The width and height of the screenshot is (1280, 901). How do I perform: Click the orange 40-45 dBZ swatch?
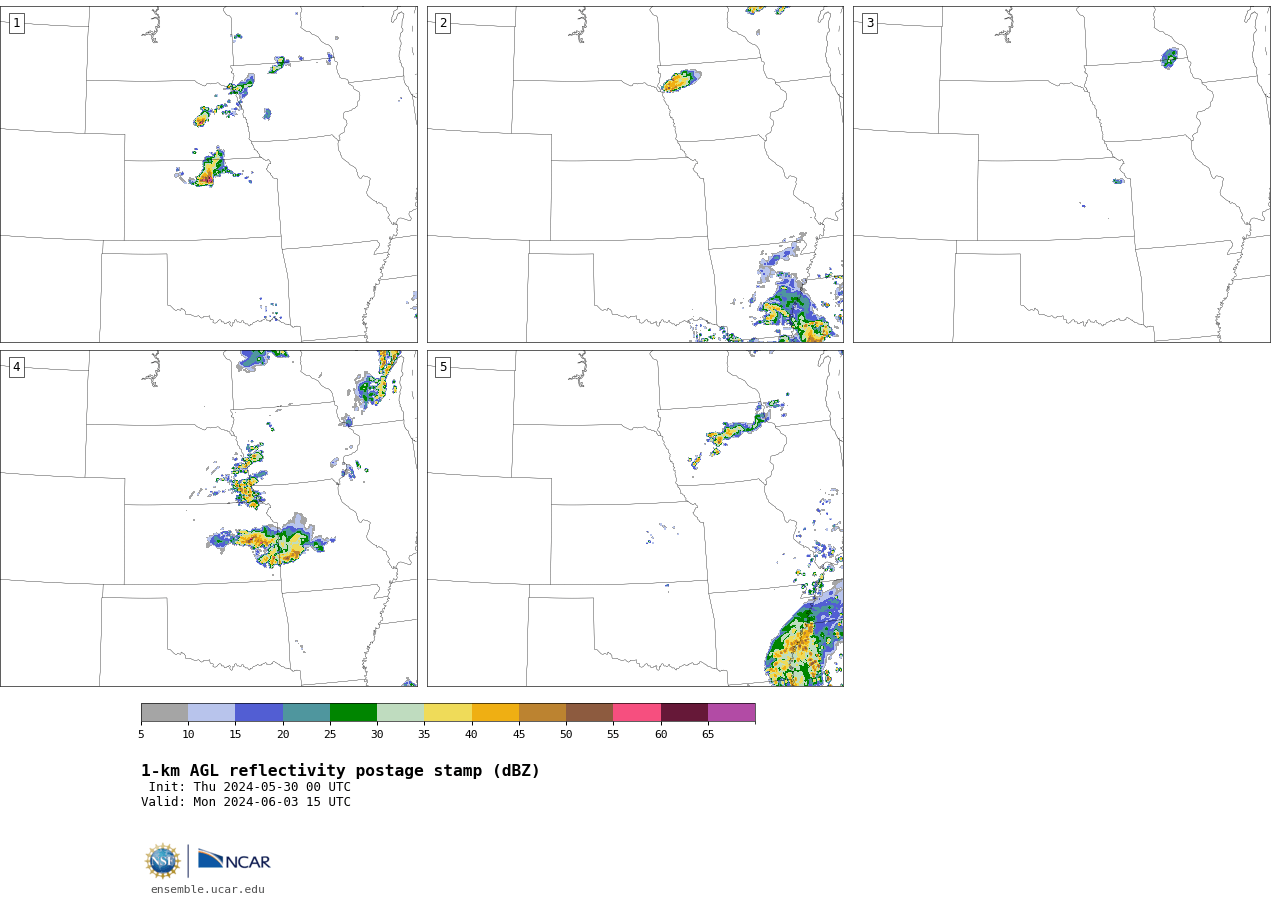(495, 712)
